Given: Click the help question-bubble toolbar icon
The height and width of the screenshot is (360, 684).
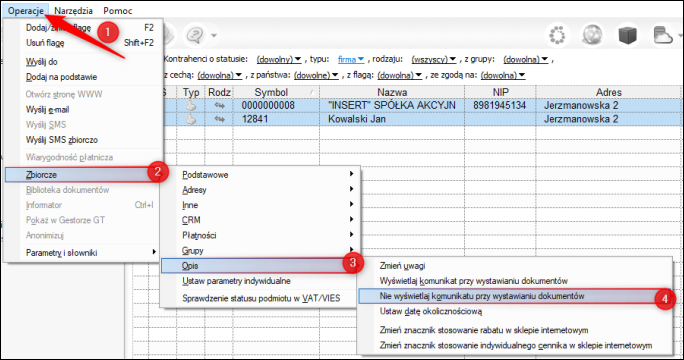Looking at the screenshot, I should tap(195, 35).
